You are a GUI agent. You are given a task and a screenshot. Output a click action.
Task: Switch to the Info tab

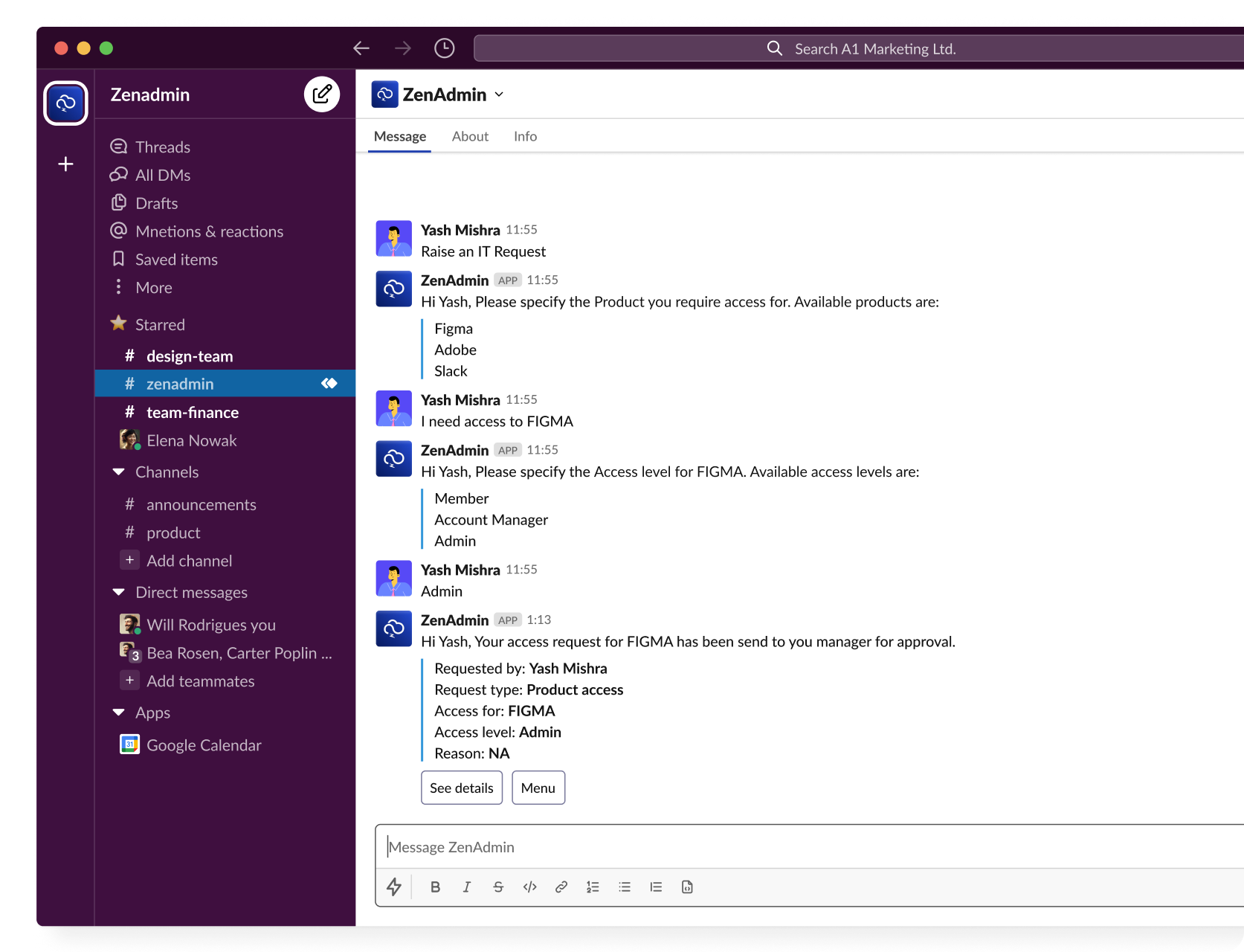pos(525,136)
